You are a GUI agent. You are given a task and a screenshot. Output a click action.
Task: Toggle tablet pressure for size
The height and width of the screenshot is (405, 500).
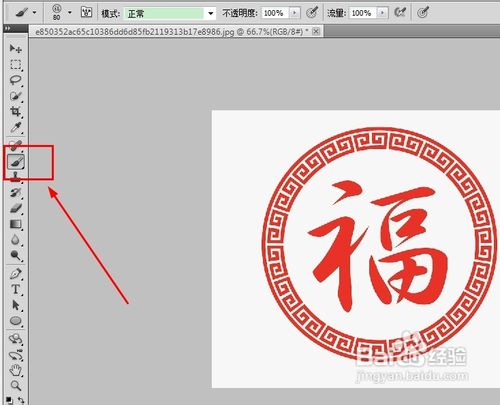[423, 13]
